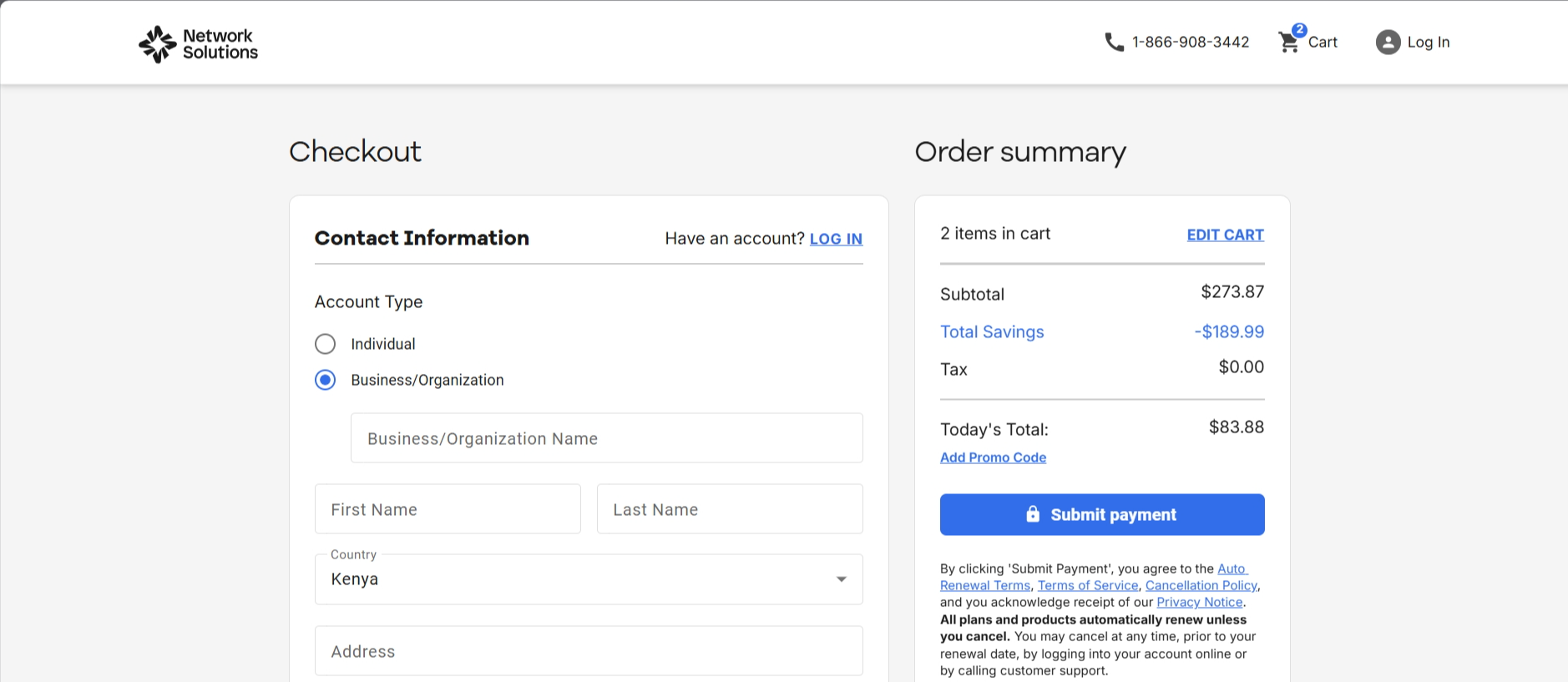This screenshot has width=1568, height=682.
Task: Open the Cart link in header
Action: click(x=1323, y=42)
